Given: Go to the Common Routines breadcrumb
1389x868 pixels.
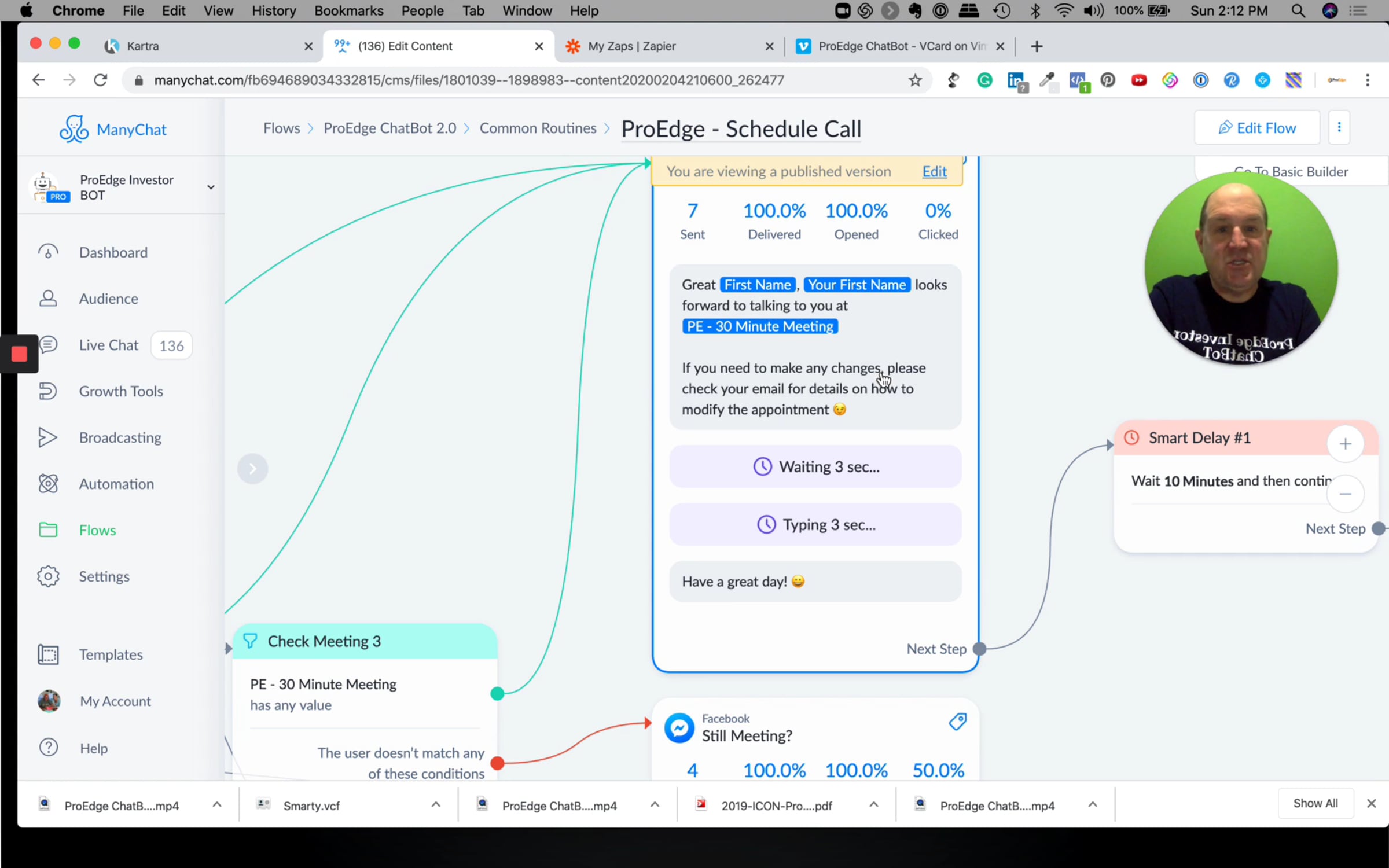Looking at the screenshot, I should point(537,128).
